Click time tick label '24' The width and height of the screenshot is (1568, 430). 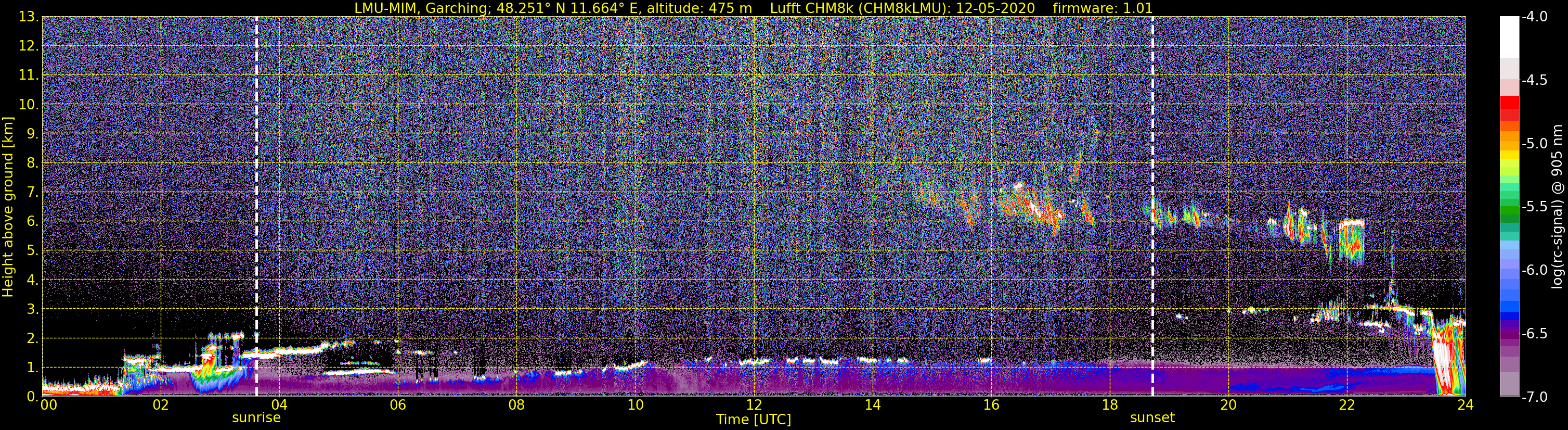point(1465,405)
